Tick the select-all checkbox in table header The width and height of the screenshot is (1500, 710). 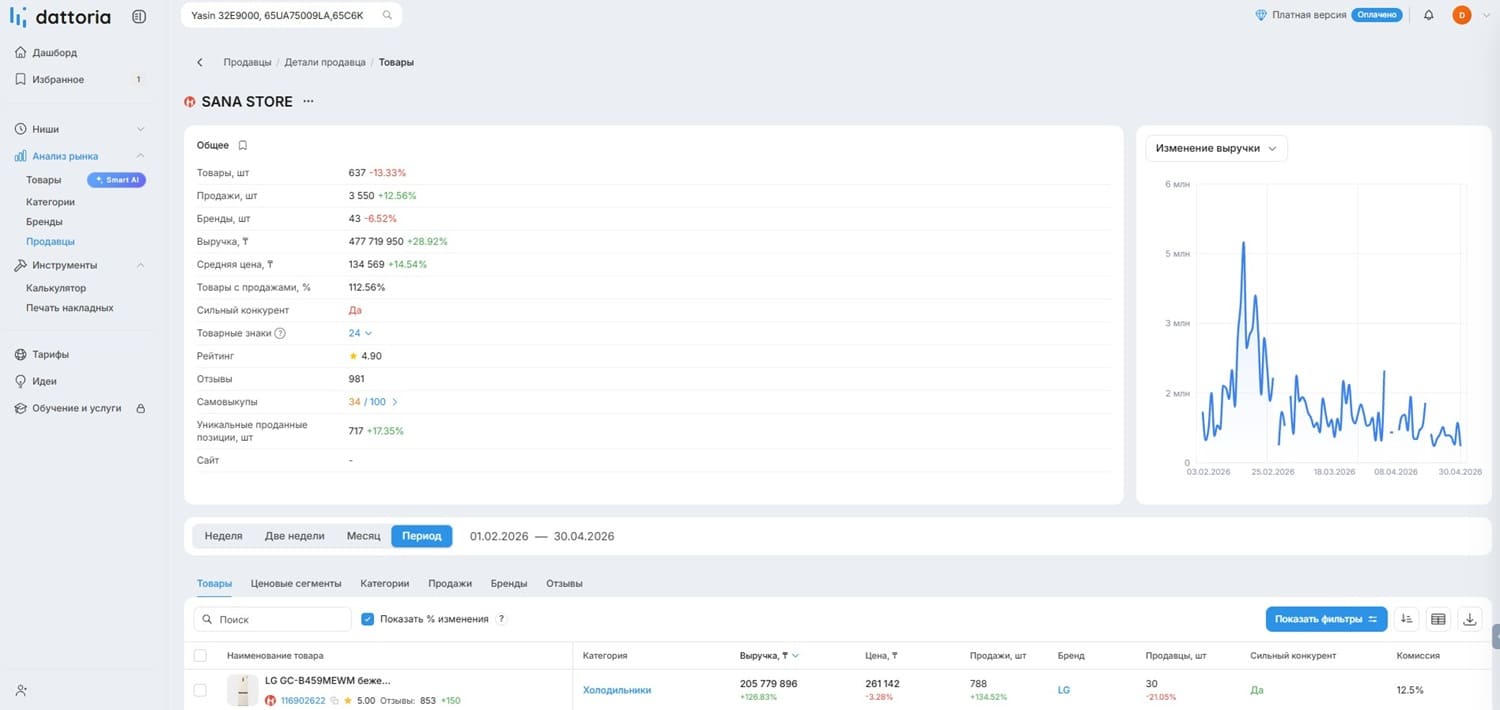click(200, 656)
